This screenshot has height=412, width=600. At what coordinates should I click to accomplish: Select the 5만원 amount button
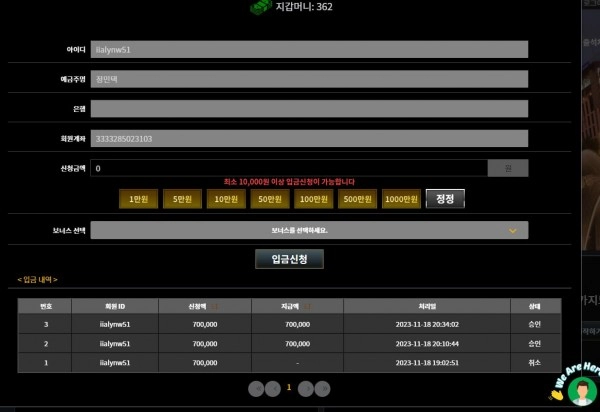[x=182, y=199]
